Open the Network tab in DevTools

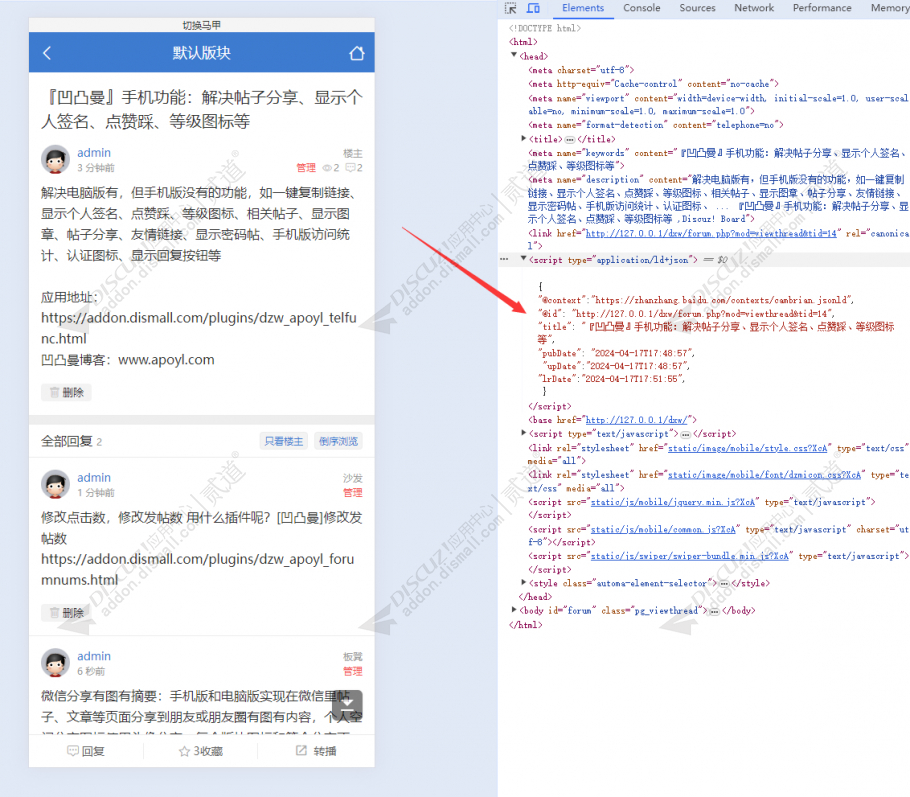tap(754, 8)
